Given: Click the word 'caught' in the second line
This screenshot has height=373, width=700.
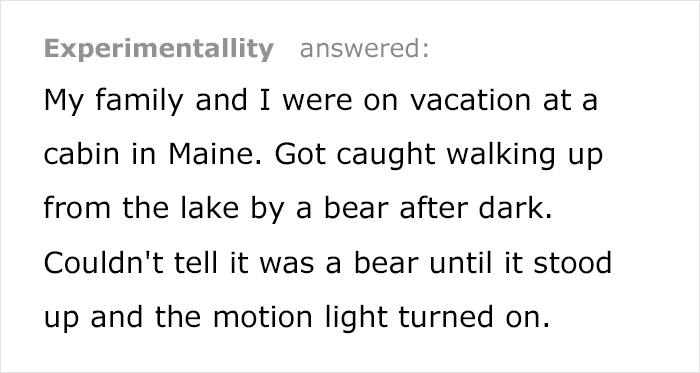Looking at the screenshot, I should (386, 156).
